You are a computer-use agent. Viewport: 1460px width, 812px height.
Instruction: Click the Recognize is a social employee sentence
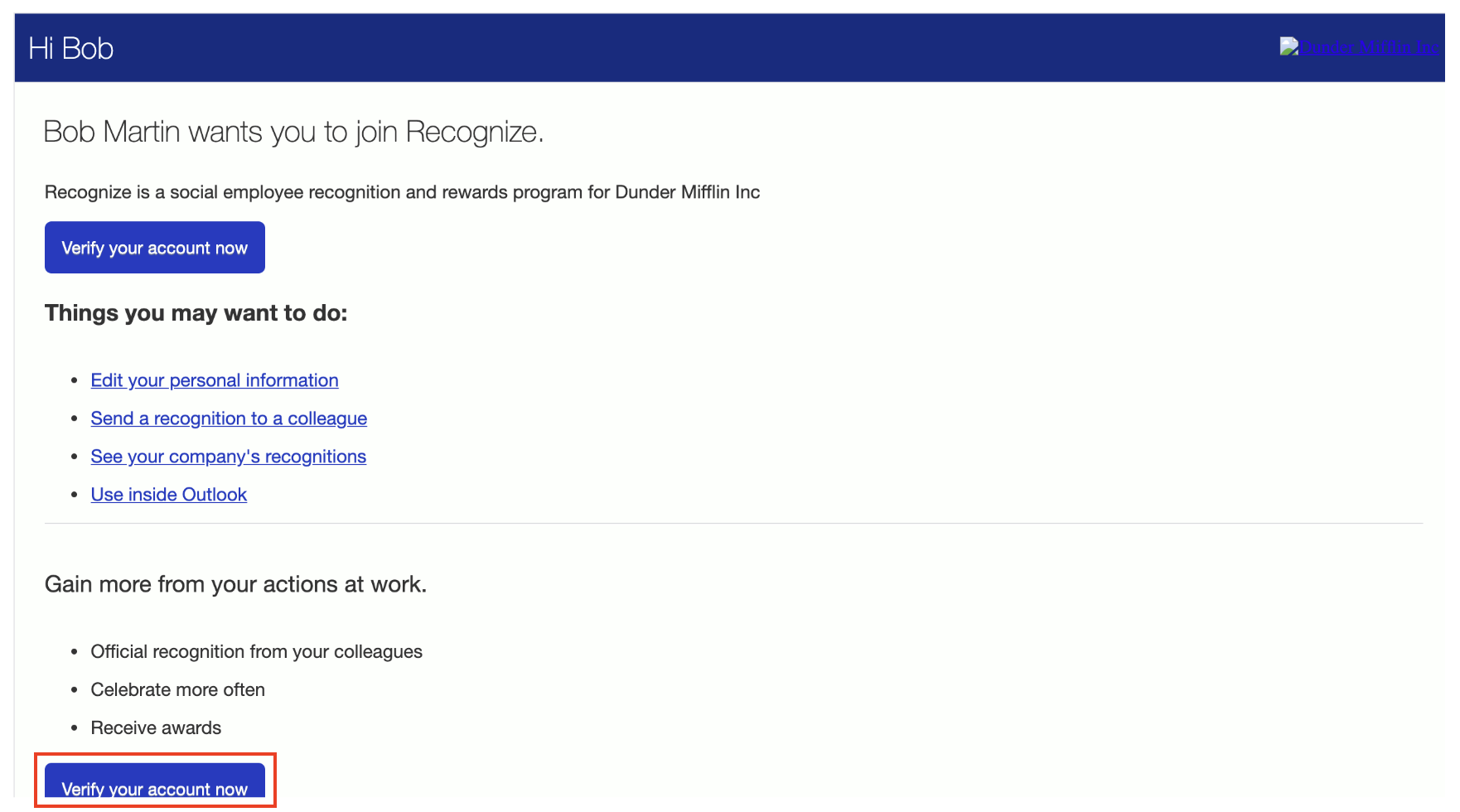coord(402,192)
